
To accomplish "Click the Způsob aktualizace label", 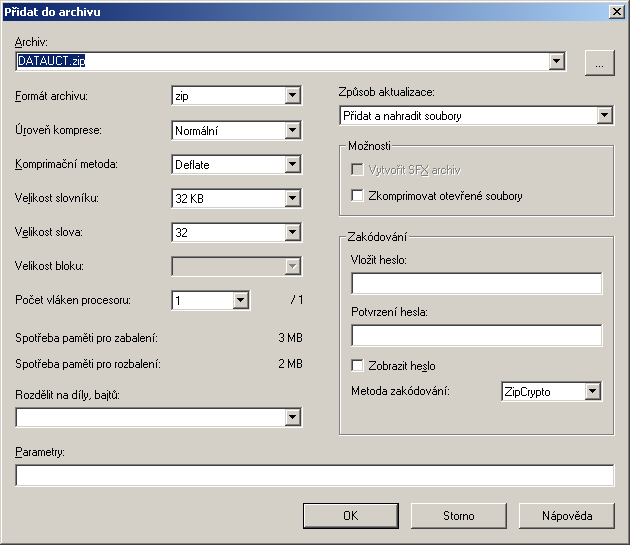I will tap(387, 92).
